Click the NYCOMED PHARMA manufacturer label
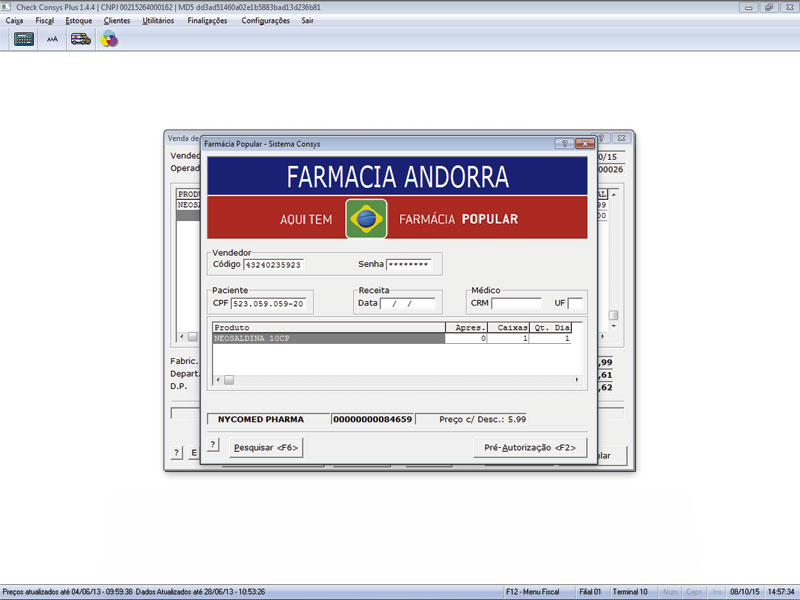 pyautogui.click(x=261, y=419)
